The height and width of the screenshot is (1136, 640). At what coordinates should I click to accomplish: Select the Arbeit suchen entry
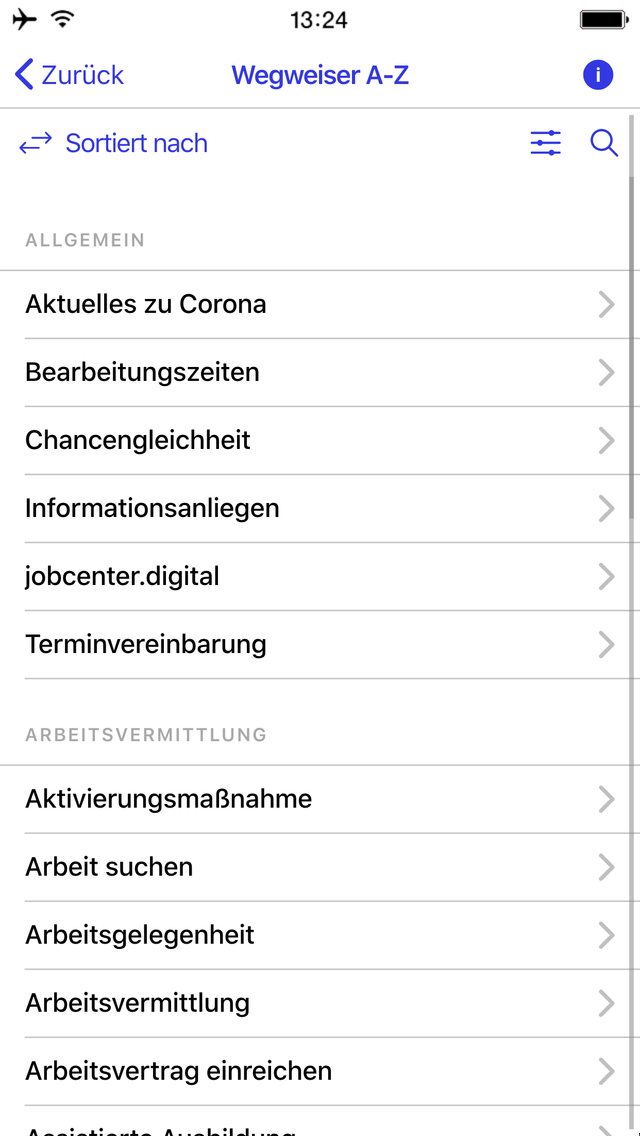coord(320,867)
